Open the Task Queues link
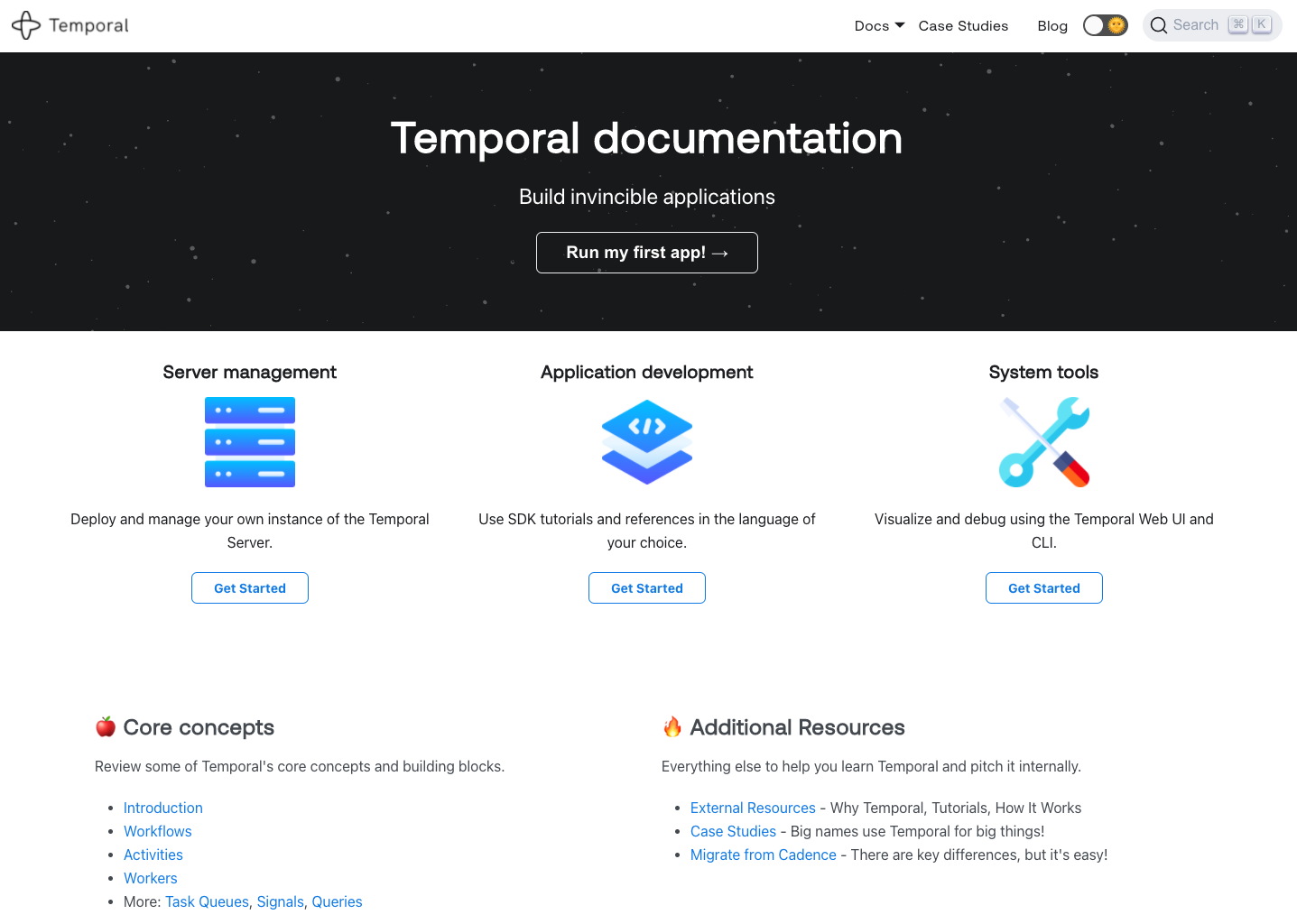This screenshot has height=924, width=1297. [x=207, y=901]
